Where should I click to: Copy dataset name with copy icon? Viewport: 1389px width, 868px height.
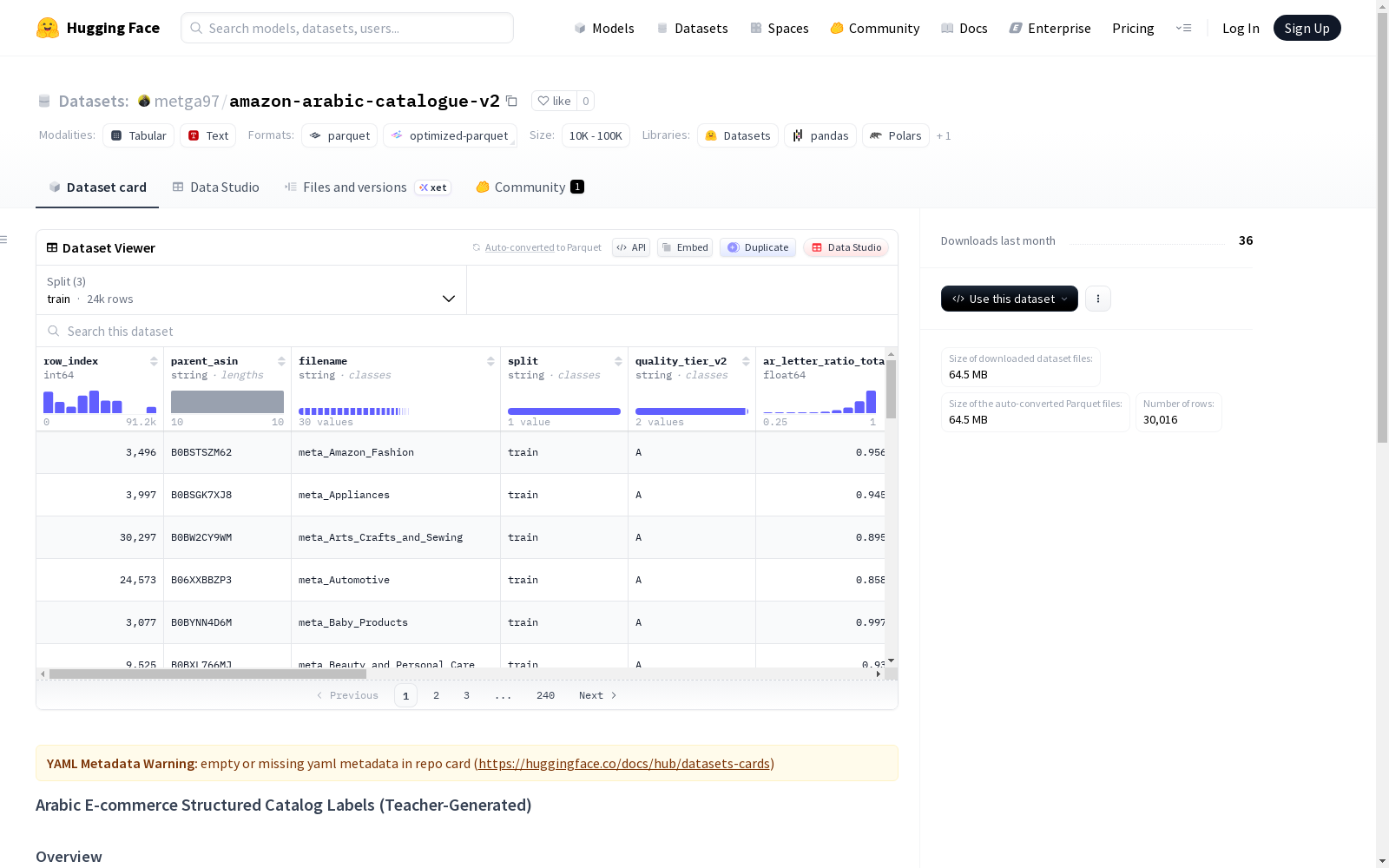(512, 101)
